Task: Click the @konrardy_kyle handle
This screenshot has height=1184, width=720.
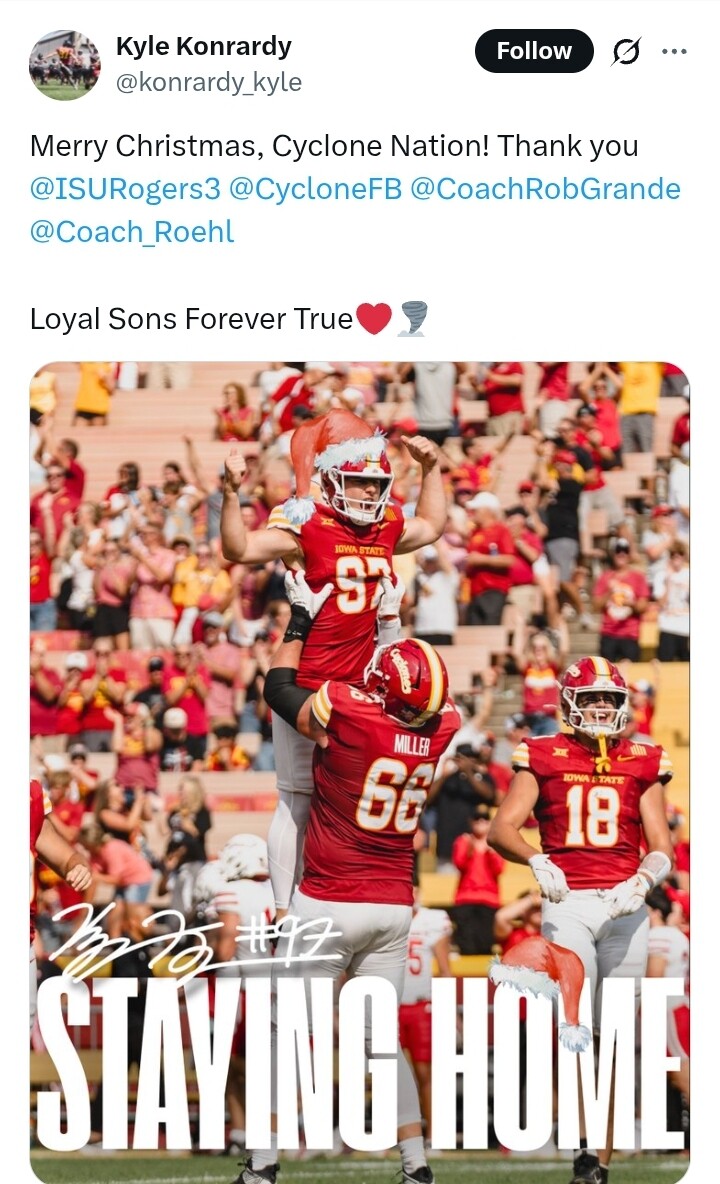Action: click(209, 82)
